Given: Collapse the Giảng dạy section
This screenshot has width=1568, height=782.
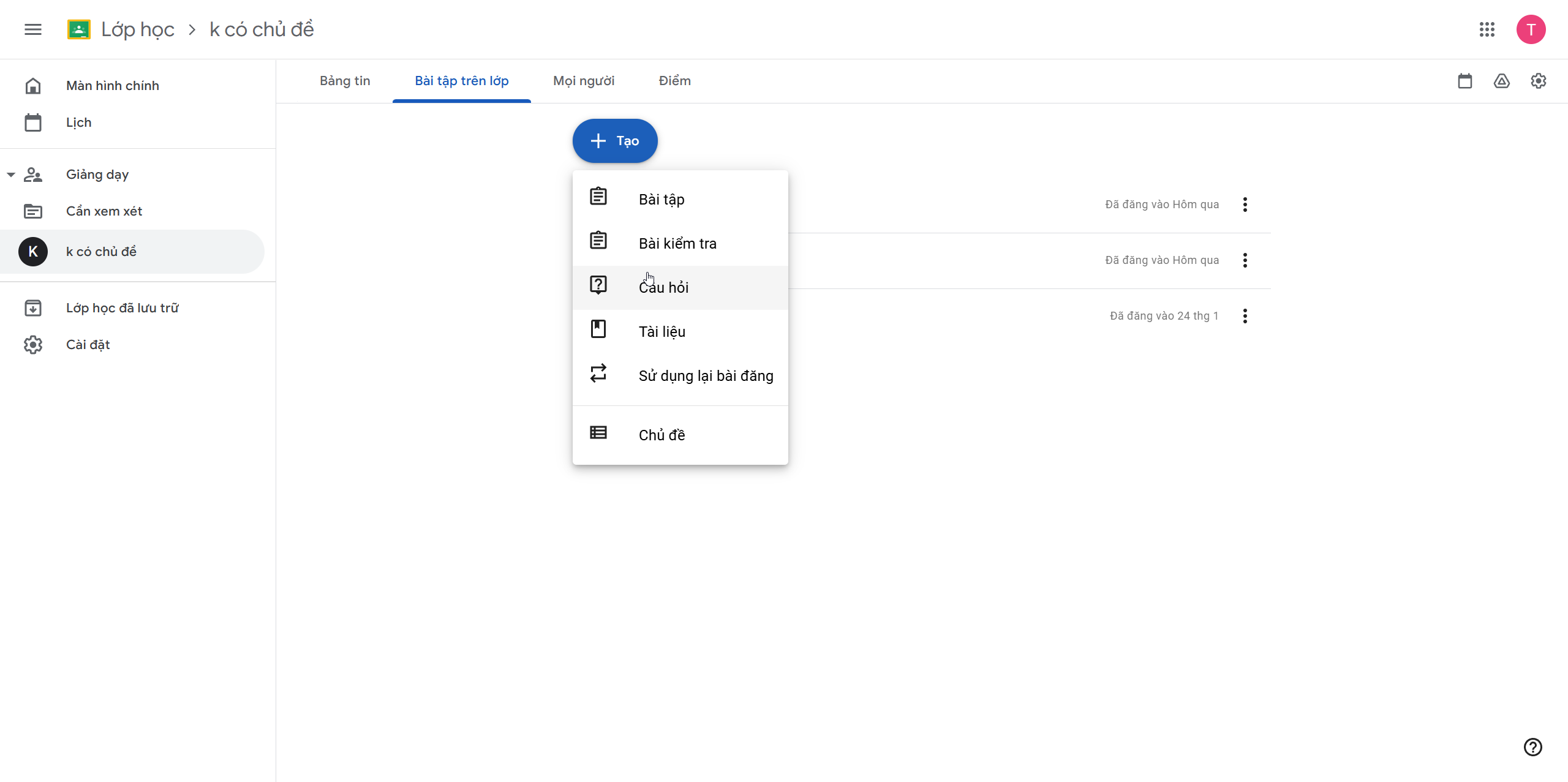Looking at the screenshot, I should pyautogui.click(x=11, y=175).
